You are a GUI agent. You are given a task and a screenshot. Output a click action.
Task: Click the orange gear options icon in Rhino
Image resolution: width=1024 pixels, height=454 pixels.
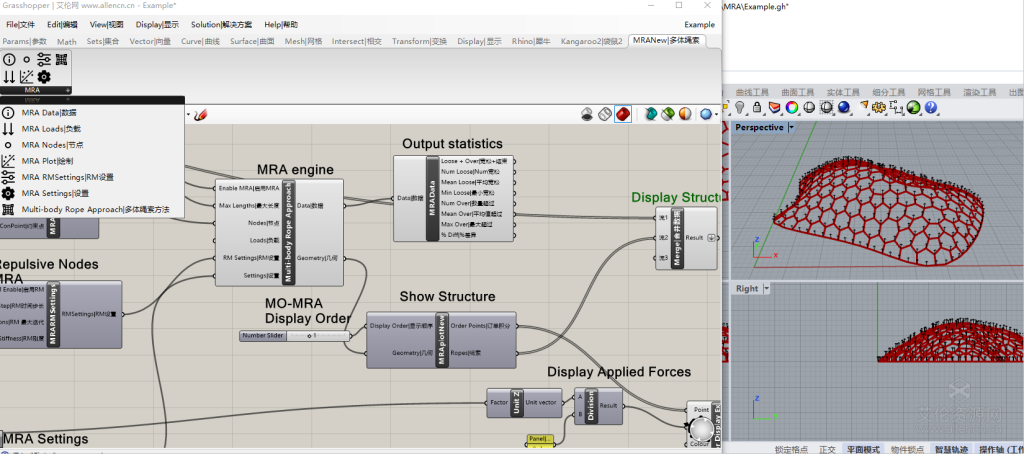(878, 107)
